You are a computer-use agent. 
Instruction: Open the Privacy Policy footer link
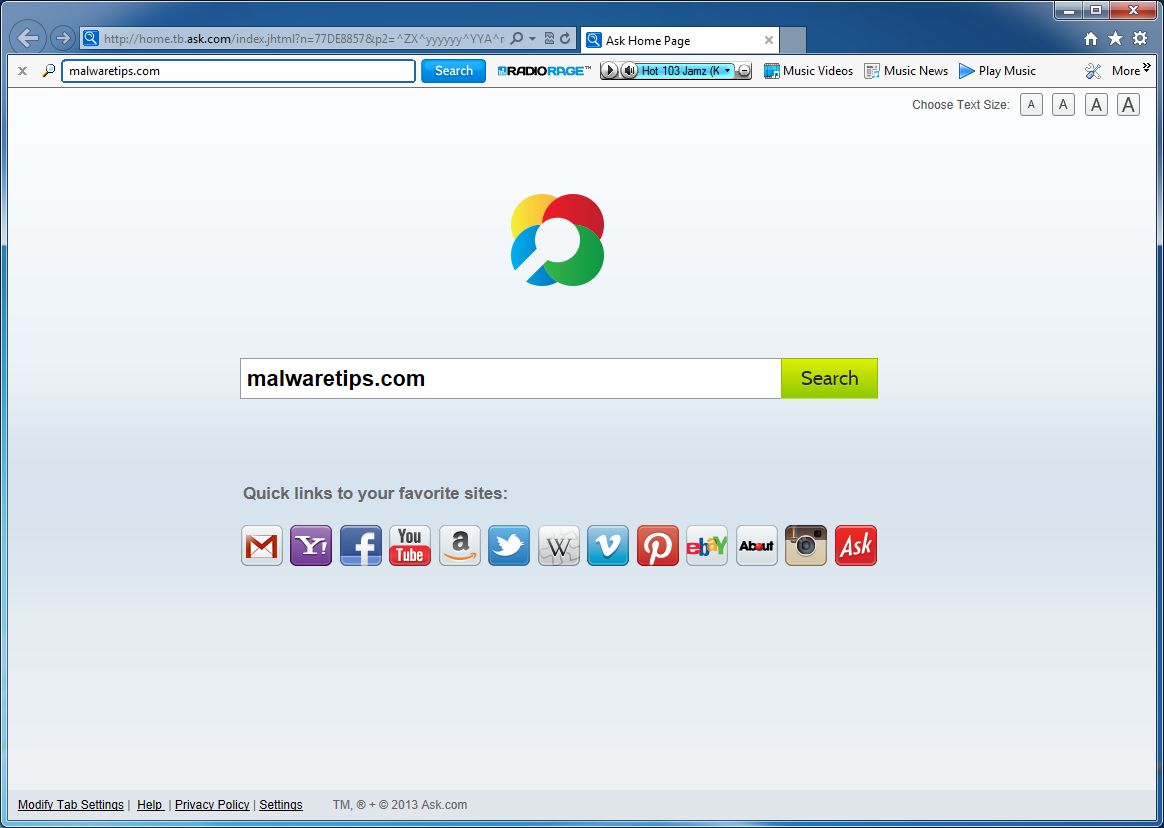coord(212,805)
